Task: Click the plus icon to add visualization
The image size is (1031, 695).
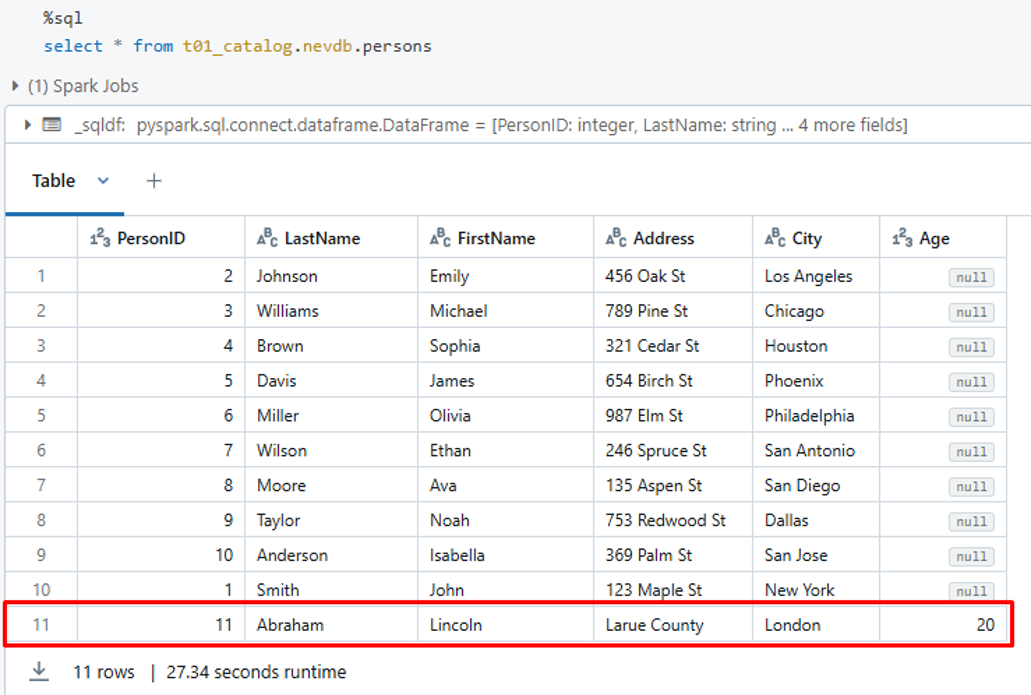Action: [154, 181]
